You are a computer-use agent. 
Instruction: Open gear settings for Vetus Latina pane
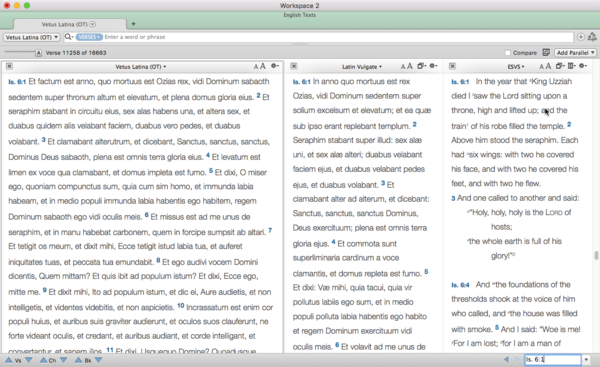(275, 66)
